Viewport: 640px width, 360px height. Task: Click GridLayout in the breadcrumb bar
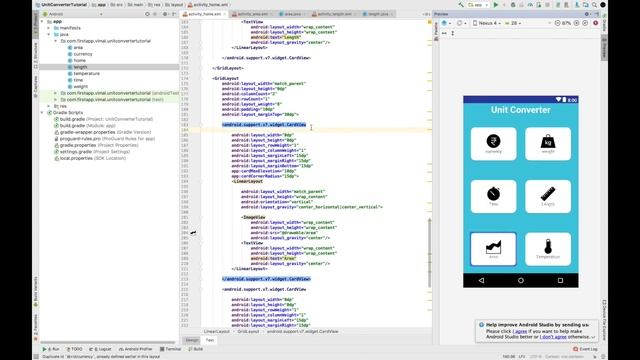249,331
